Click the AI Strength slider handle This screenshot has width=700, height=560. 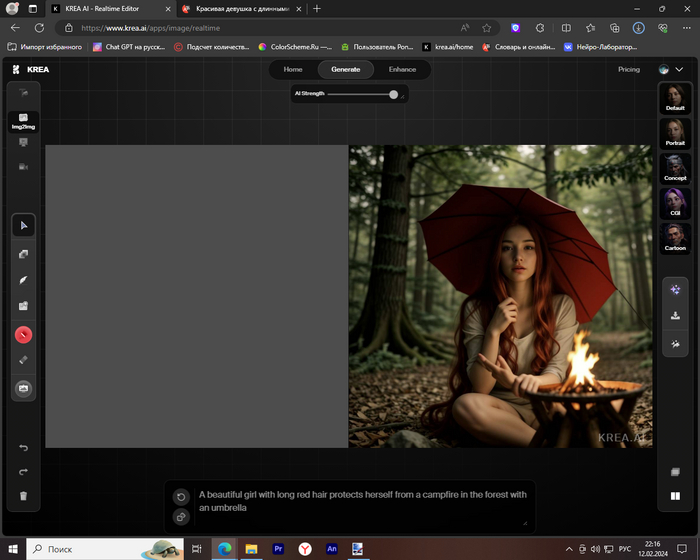click(393, 94)
